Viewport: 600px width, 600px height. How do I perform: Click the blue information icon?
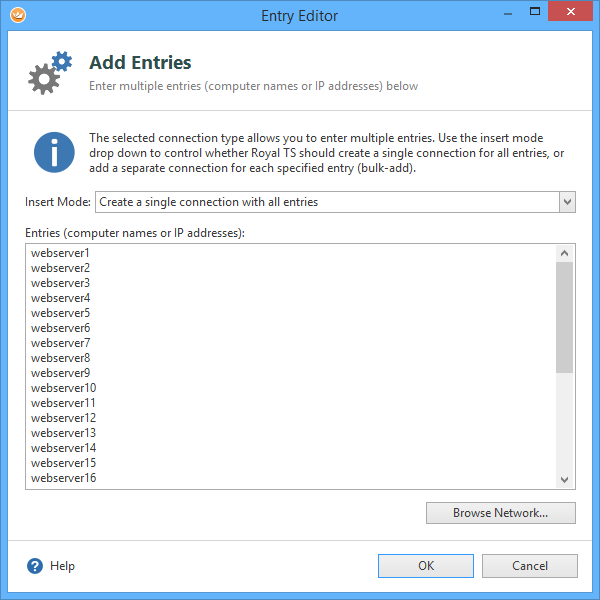click(54, 152)
